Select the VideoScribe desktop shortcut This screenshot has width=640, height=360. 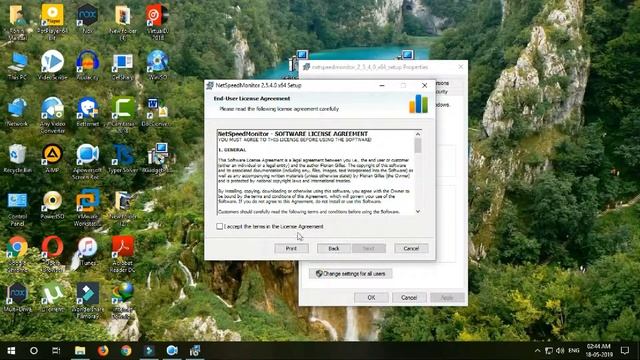52,65
